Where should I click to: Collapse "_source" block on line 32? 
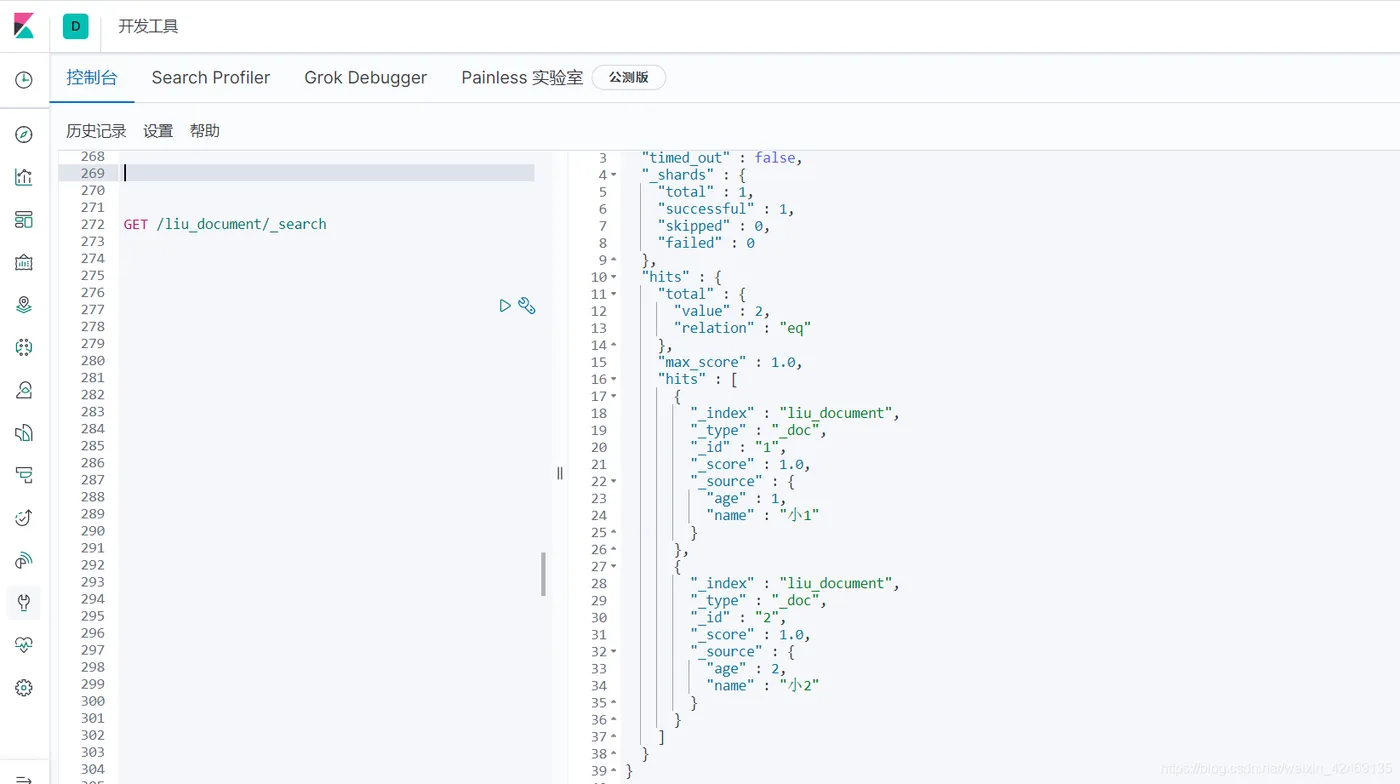point(614,651)
